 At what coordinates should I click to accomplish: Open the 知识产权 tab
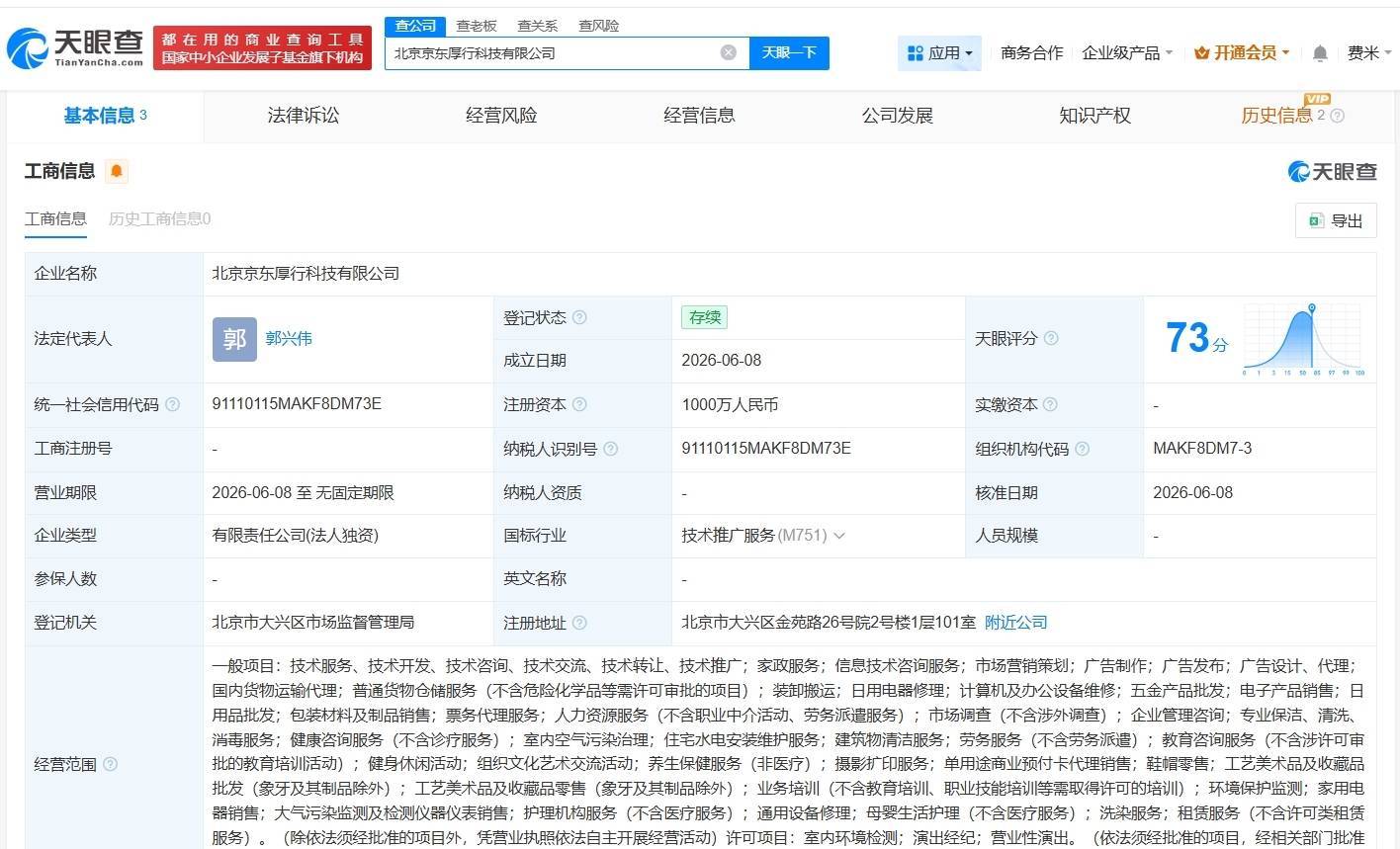click(1094, 116)
